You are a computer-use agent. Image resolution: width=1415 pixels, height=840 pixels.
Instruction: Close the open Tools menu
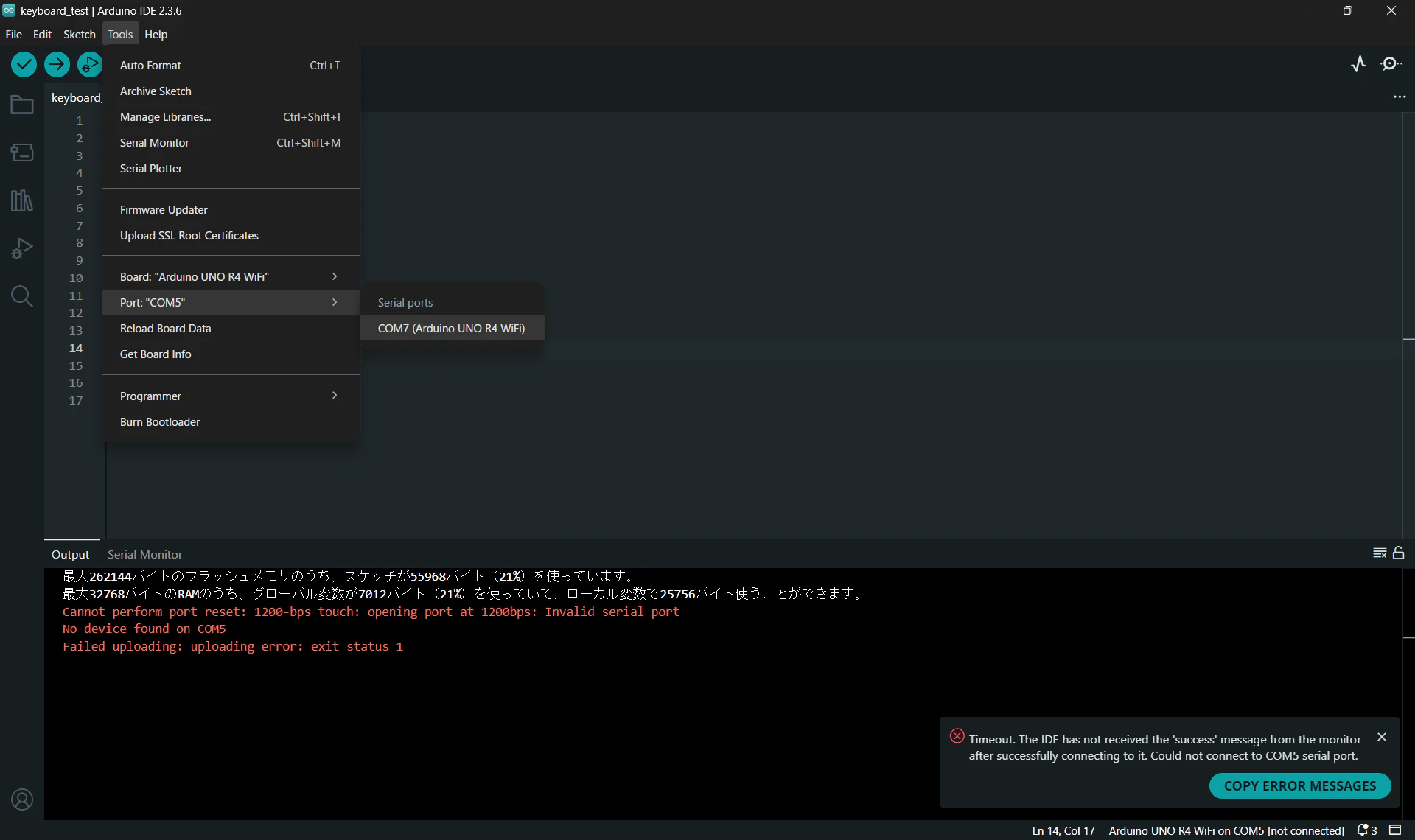point(120,35)
